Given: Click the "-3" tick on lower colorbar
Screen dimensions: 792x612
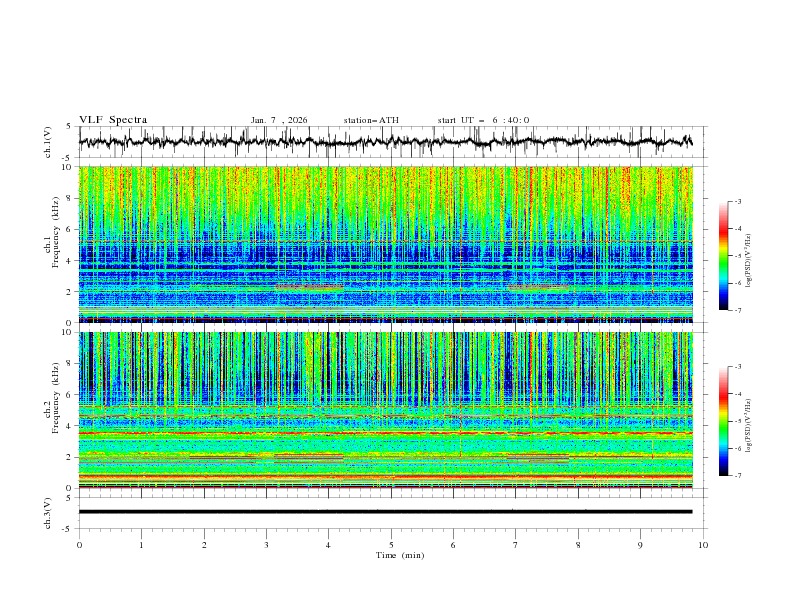Looking at the screenshot, I should (x=738, y=367).
